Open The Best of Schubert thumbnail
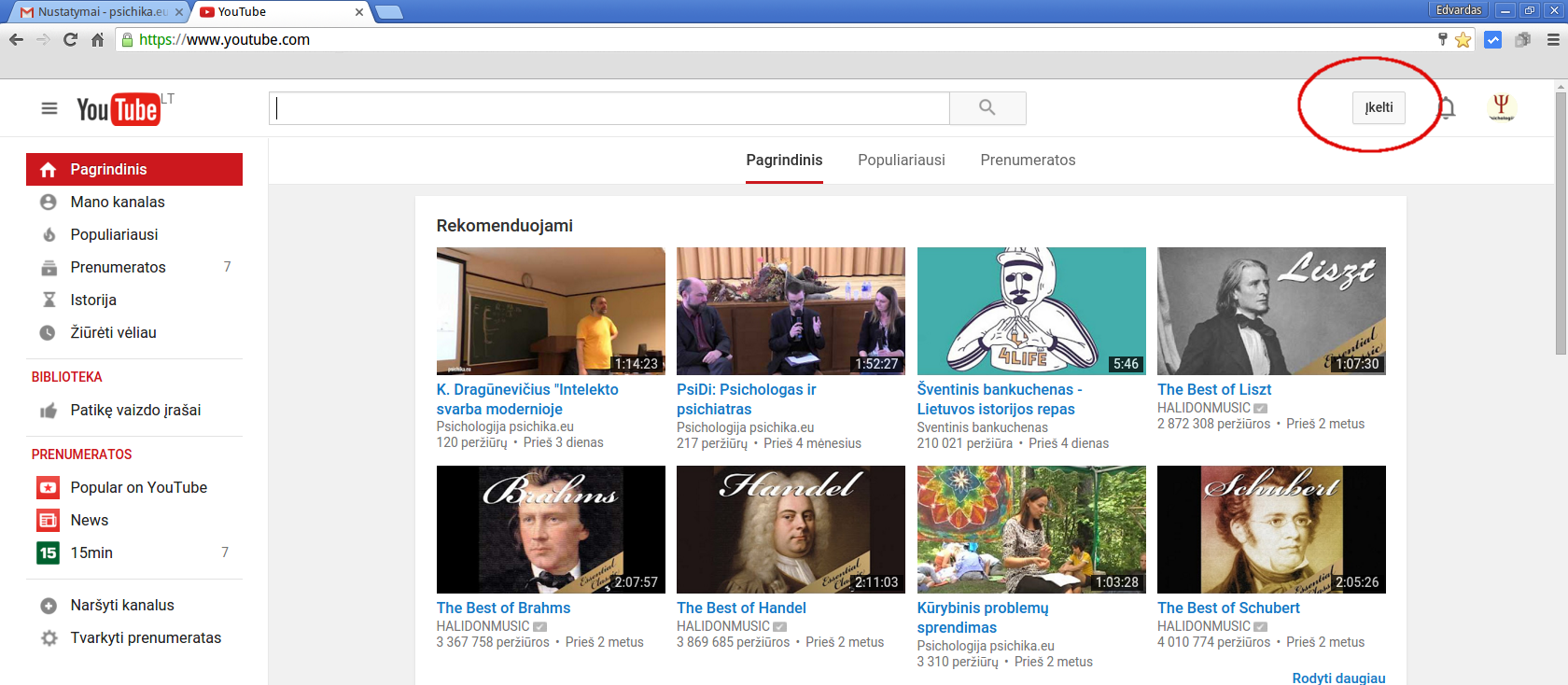 1271,529
